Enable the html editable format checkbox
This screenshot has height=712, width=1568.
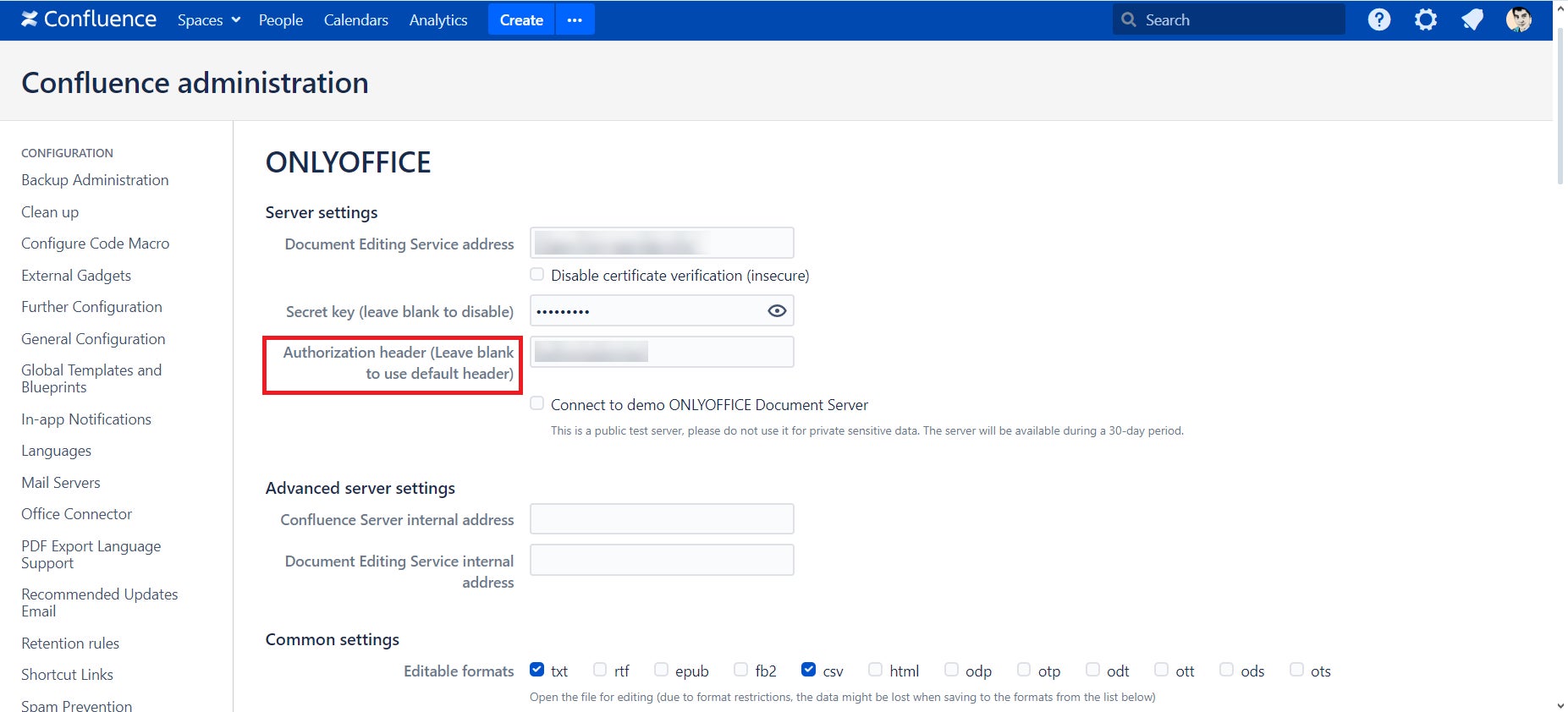click(876, 670)
